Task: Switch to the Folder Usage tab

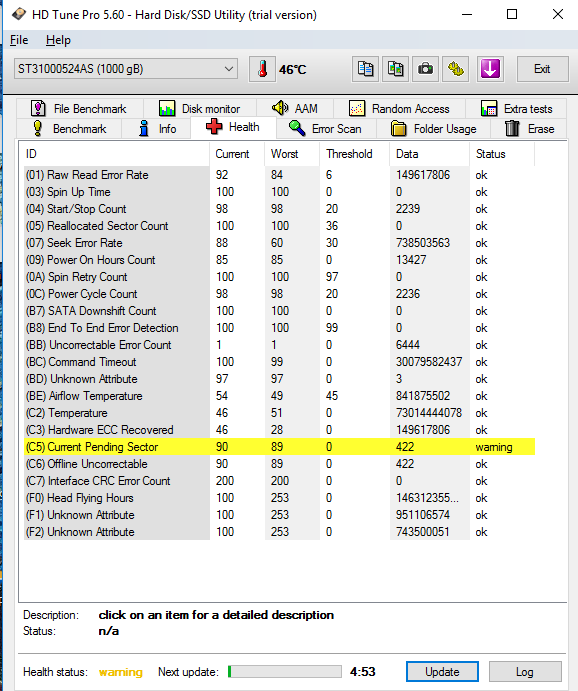Action: tap(433, 129)
